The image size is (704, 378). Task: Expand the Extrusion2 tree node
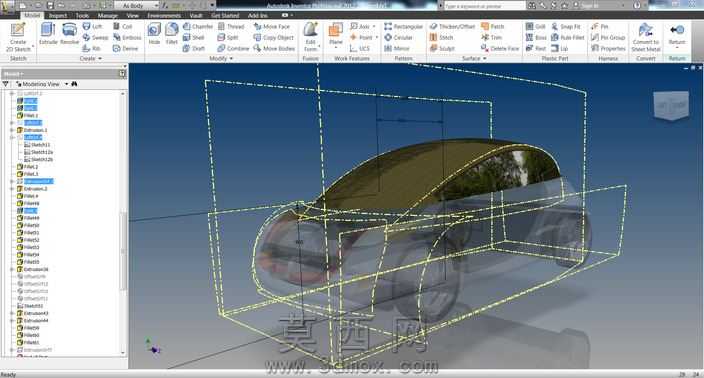pyautogui.click(x=12, y=189)
